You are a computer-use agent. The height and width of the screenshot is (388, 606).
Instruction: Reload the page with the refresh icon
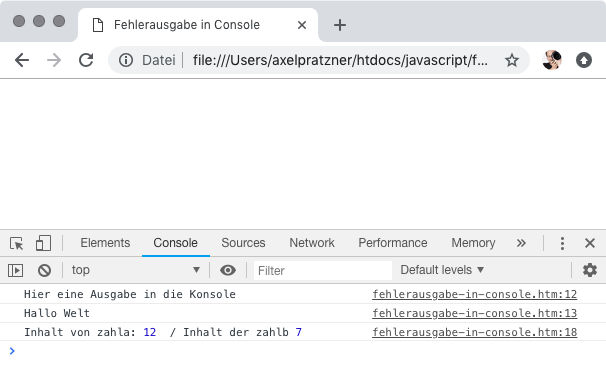pos(86,60)
